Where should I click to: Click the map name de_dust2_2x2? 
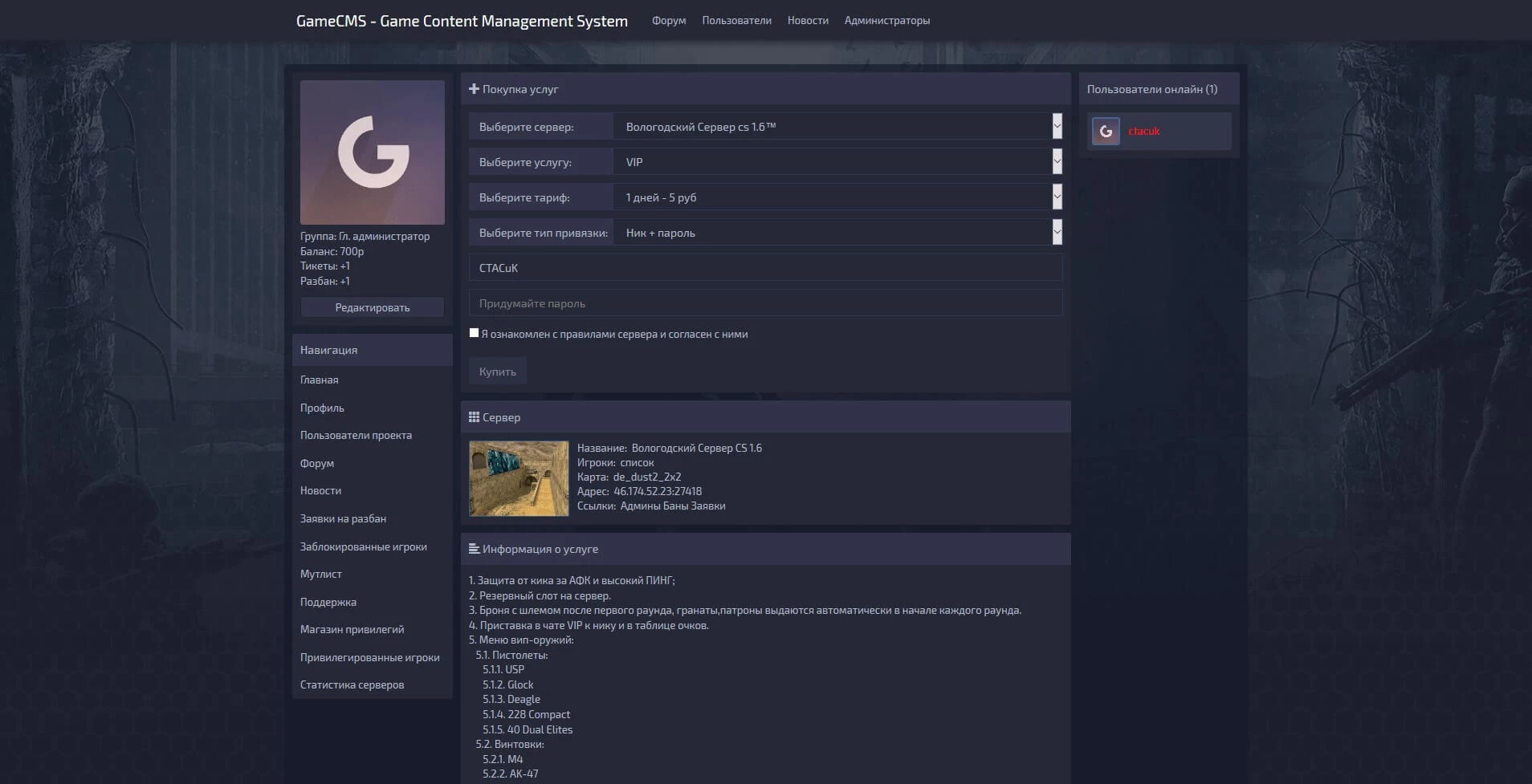[647, 477]
